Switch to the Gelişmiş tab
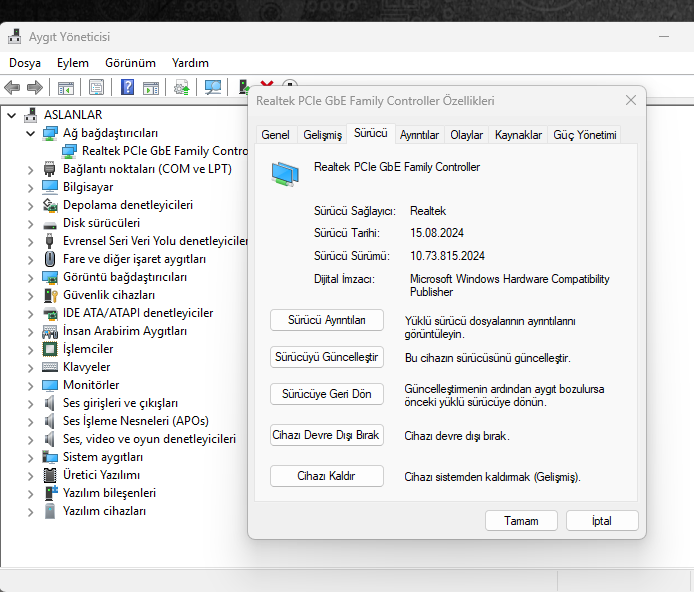Screen dimensions: 694x592 pos(322,135)
